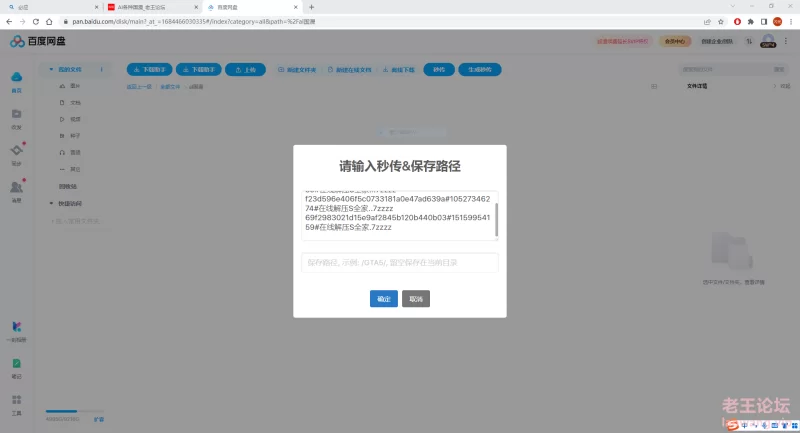The width and height of the screenshot is (800, 433).
Task: Click 新建文件夹 in the toolbar
Action: coord(297,69)
